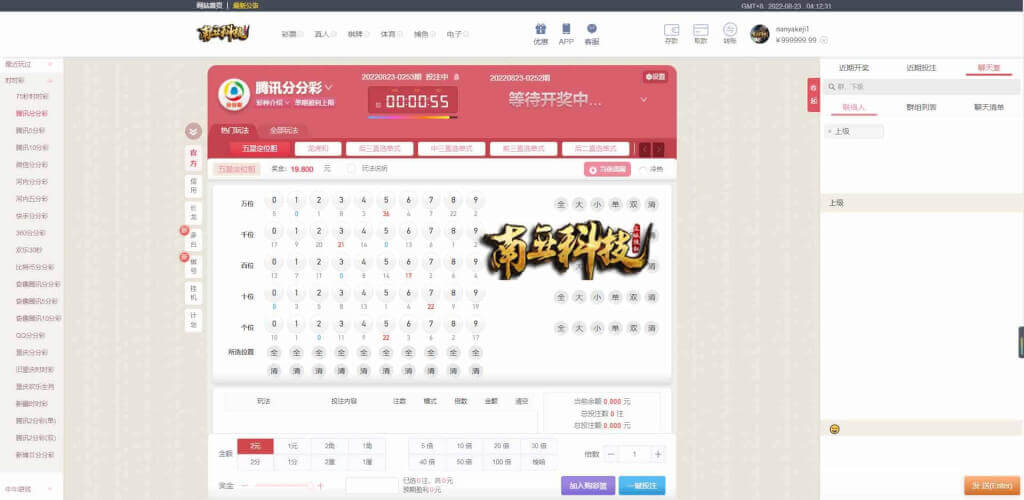Open 彩票 nav dropdown
1024x500 pixels.
tap(292, 34)
